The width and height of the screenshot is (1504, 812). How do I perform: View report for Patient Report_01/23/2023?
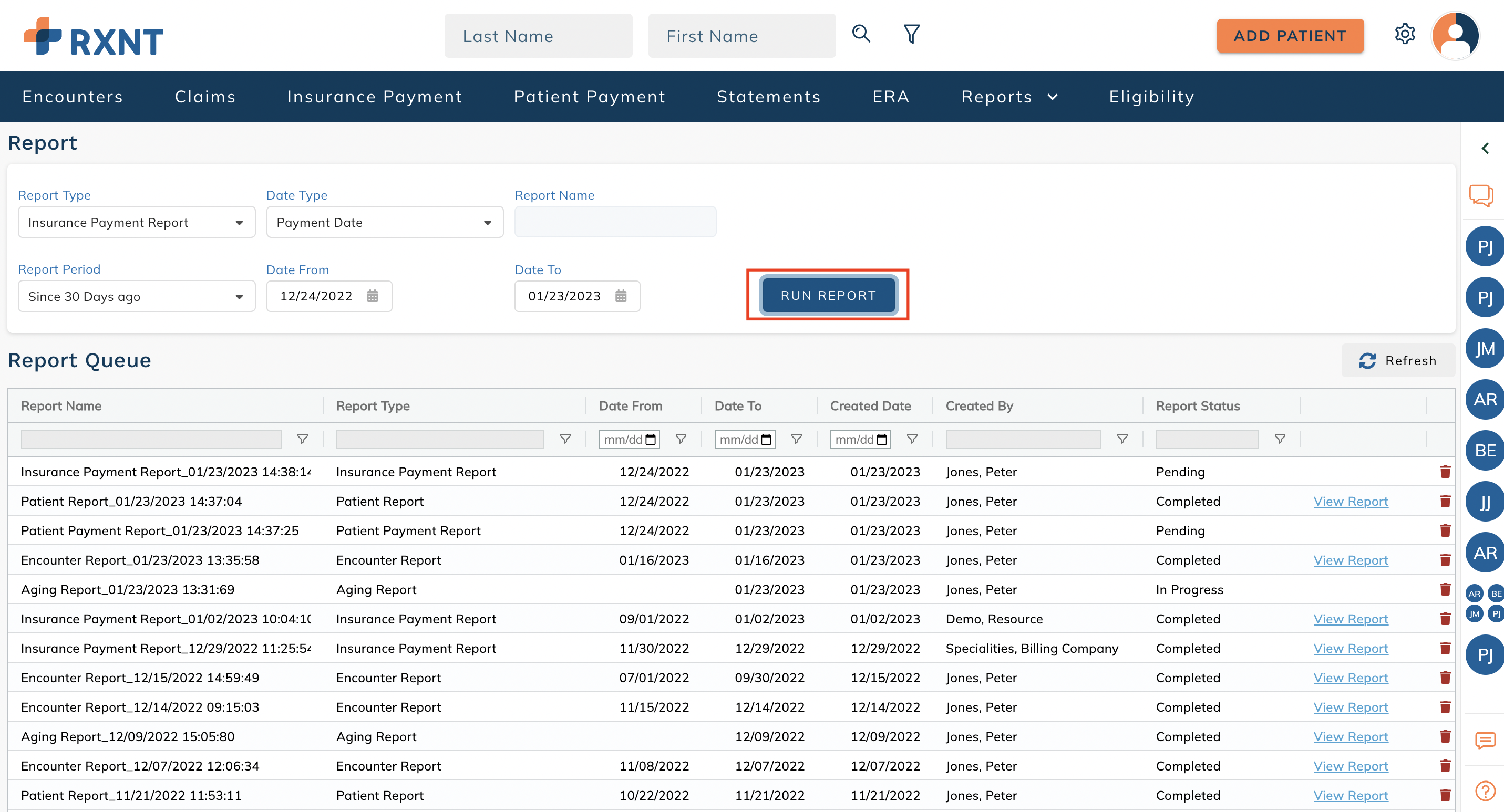pyautogui.click(x=1351, y=501)
